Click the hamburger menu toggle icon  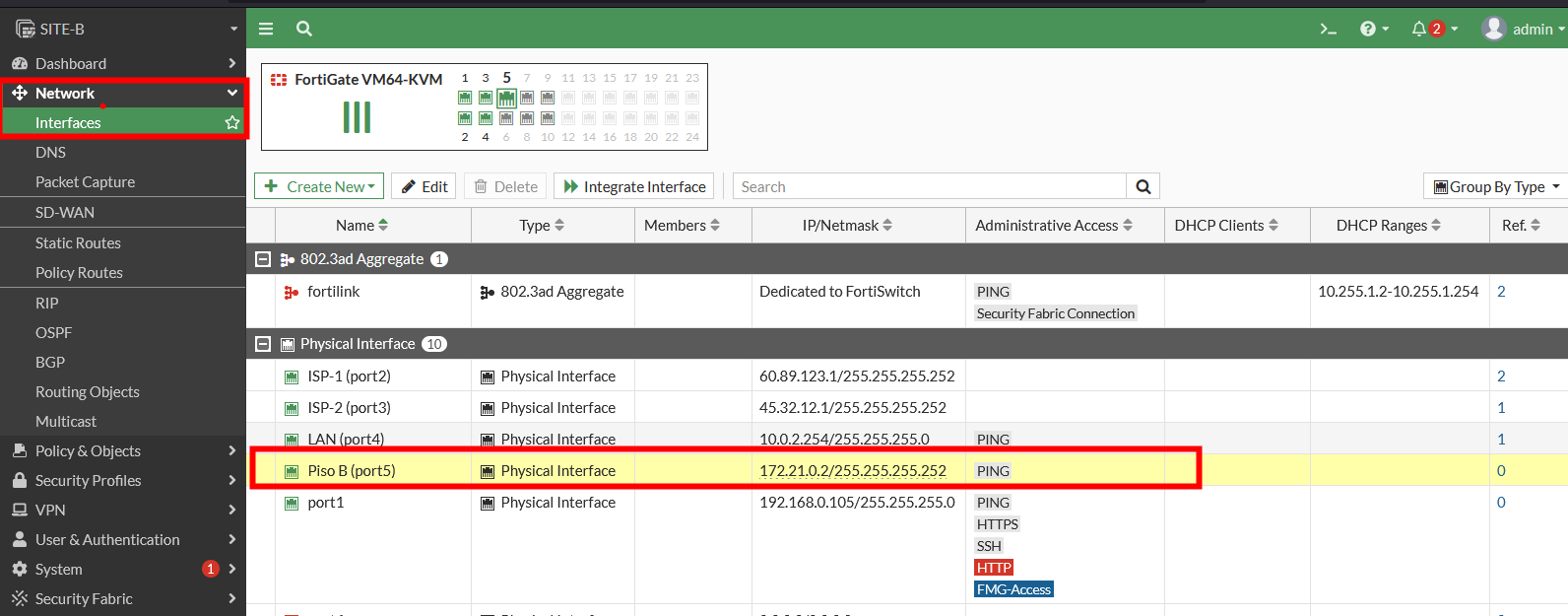point(266,29)
